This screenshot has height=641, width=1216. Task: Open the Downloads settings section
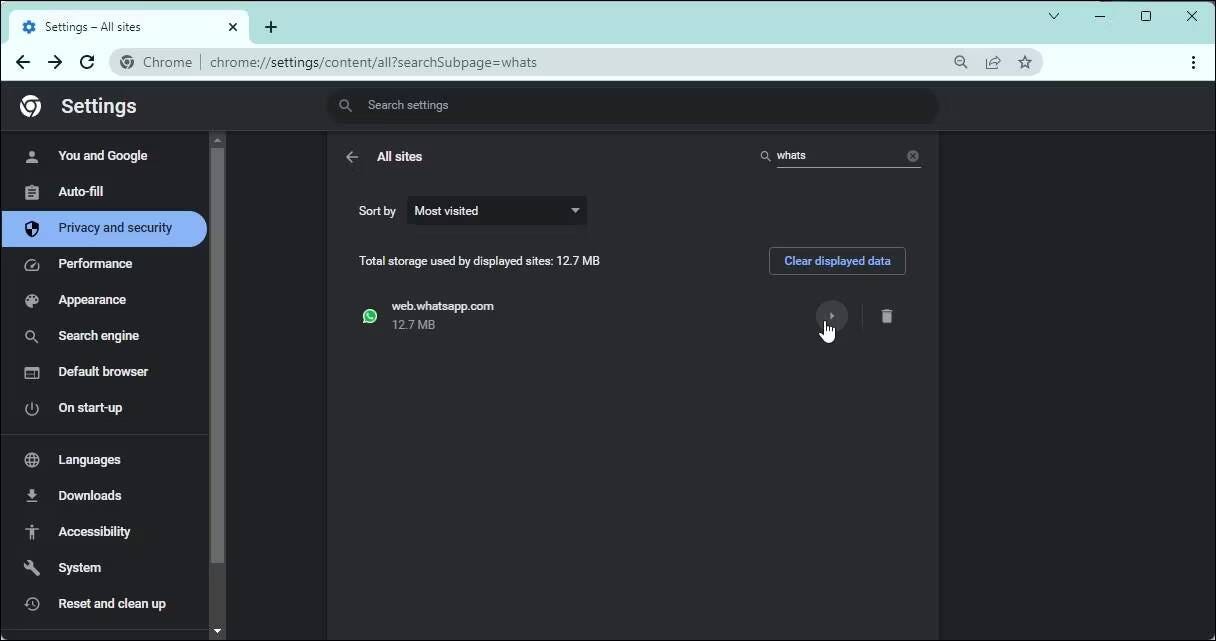pos(89,495)
